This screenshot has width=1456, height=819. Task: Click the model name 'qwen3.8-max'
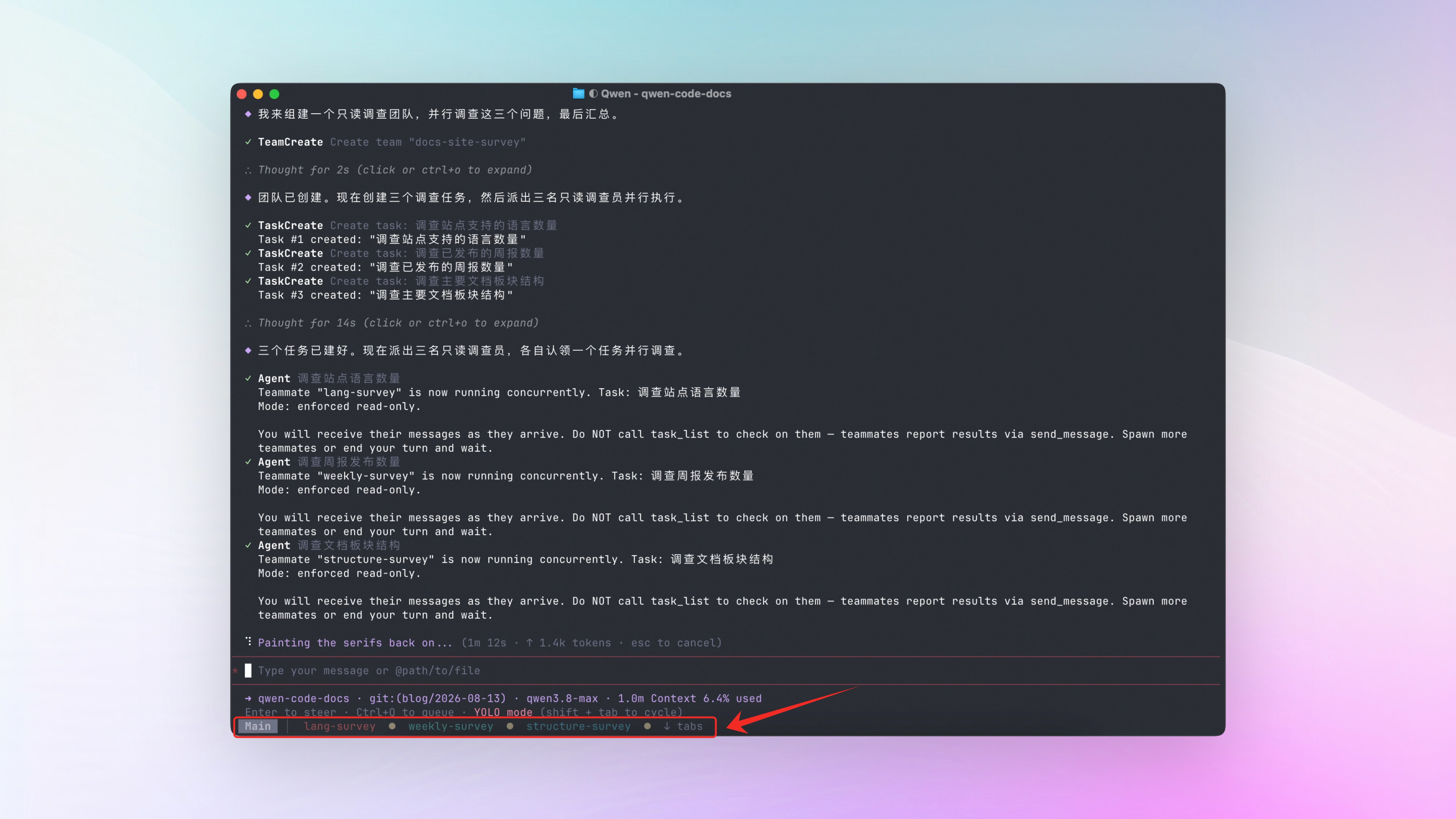point(562,698)
